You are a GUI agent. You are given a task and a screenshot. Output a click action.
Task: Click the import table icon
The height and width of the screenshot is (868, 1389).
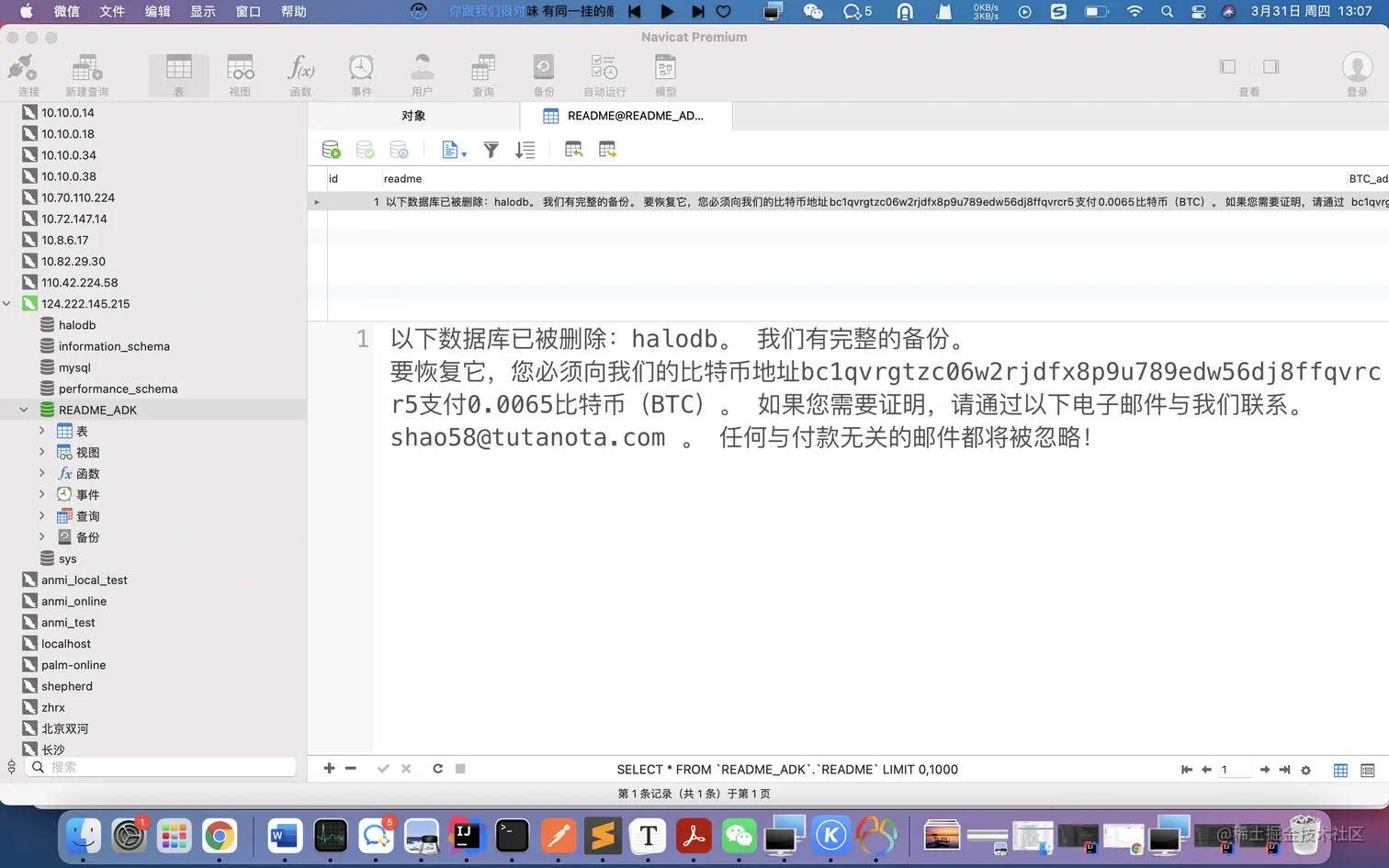[x=574, y=150]
